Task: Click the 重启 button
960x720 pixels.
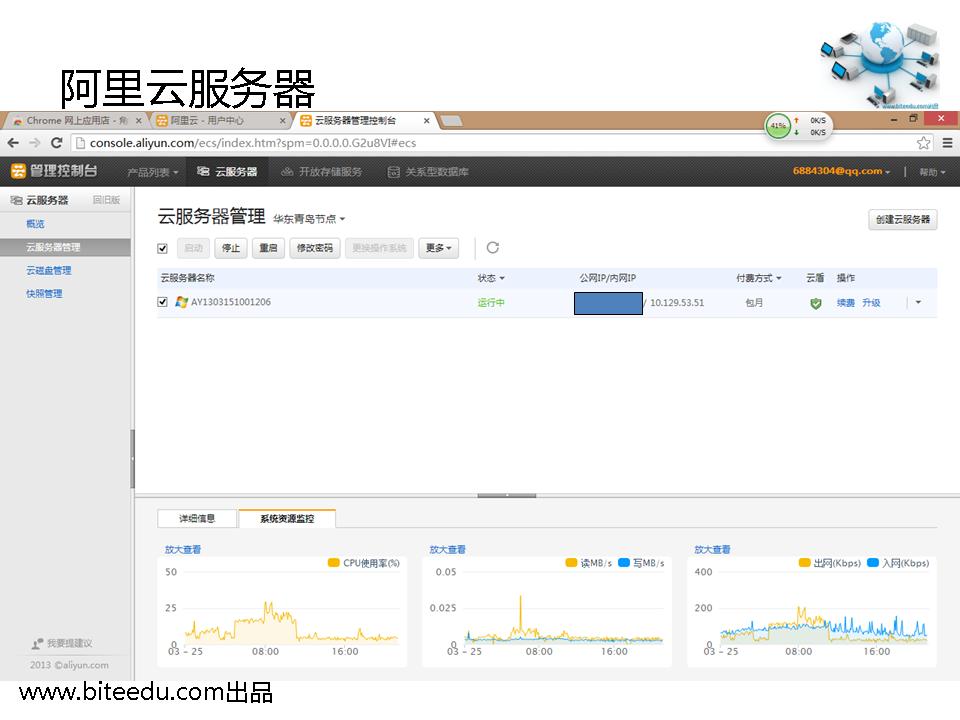Action: click(268, 248)
